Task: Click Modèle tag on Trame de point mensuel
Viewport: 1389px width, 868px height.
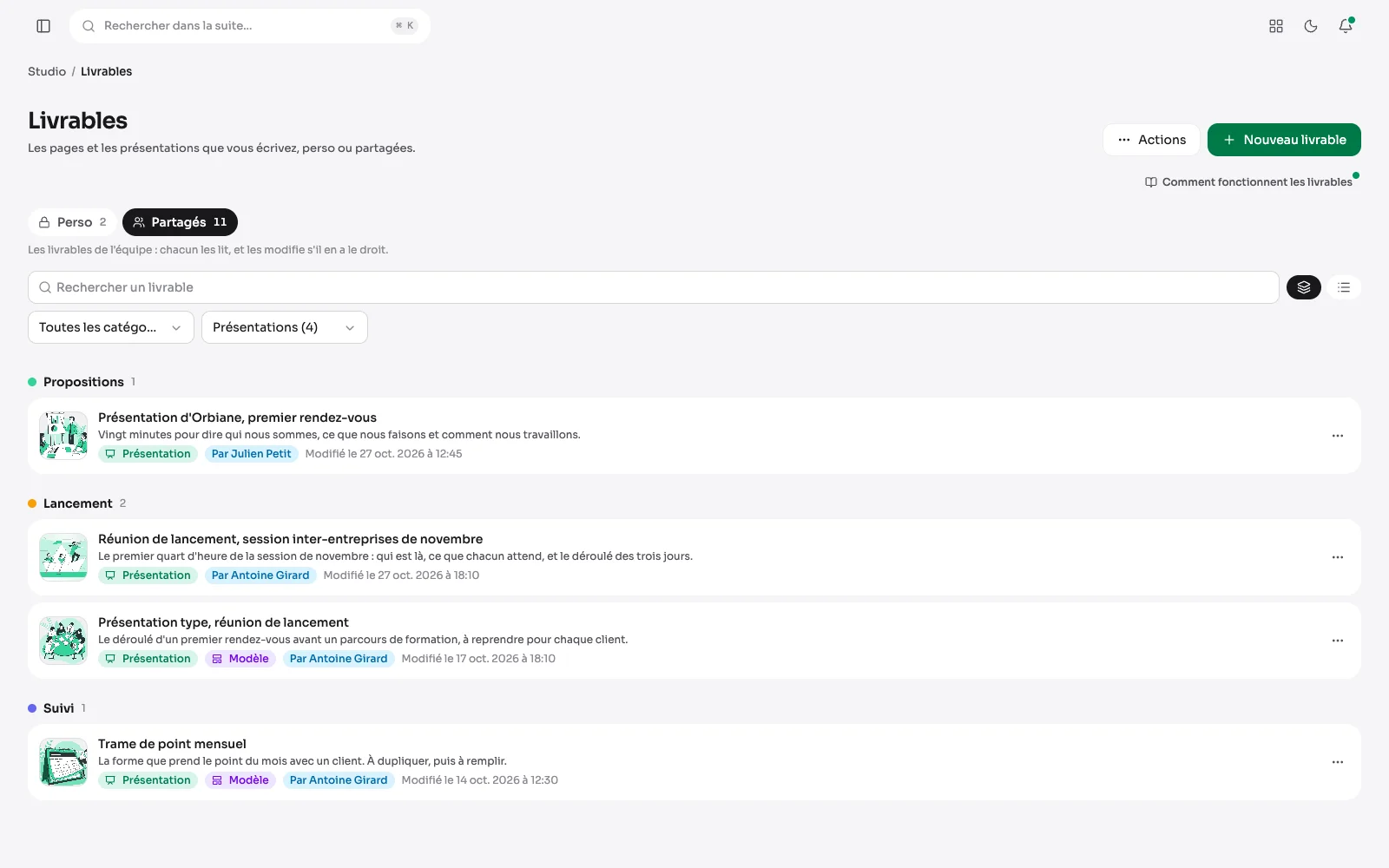Action: coord(240,780)
